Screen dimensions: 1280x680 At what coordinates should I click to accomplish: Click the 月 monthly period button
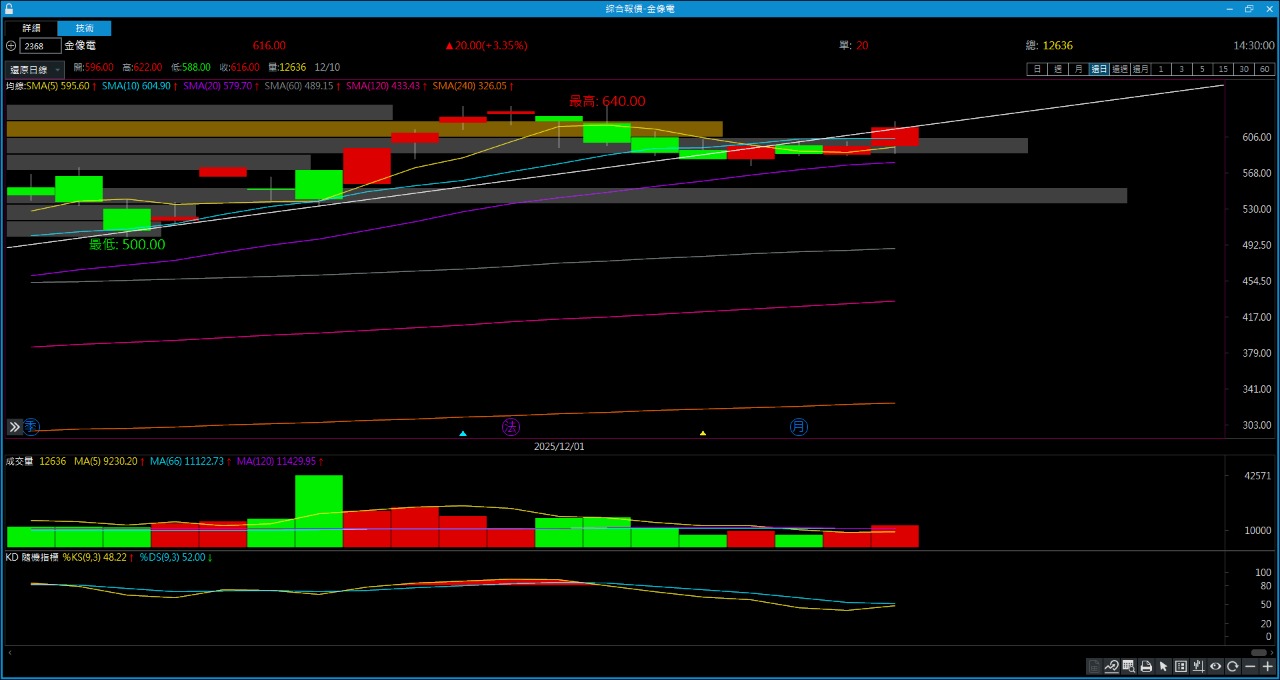(1078, 69)
